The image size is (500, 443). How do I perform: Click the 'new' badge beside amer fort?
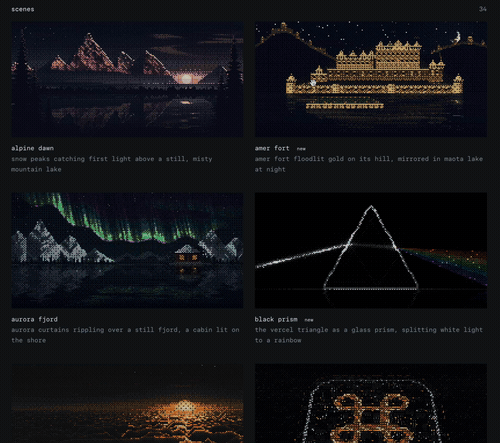[x=301, y=149]
